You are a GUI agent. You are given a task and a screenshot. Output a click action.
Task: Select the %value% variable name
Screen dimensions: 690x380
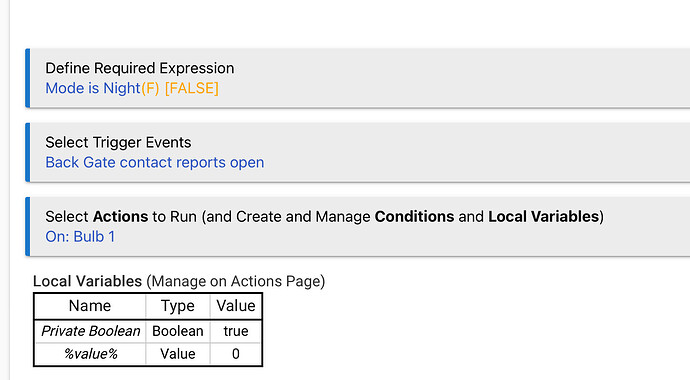tap(90, 354)
